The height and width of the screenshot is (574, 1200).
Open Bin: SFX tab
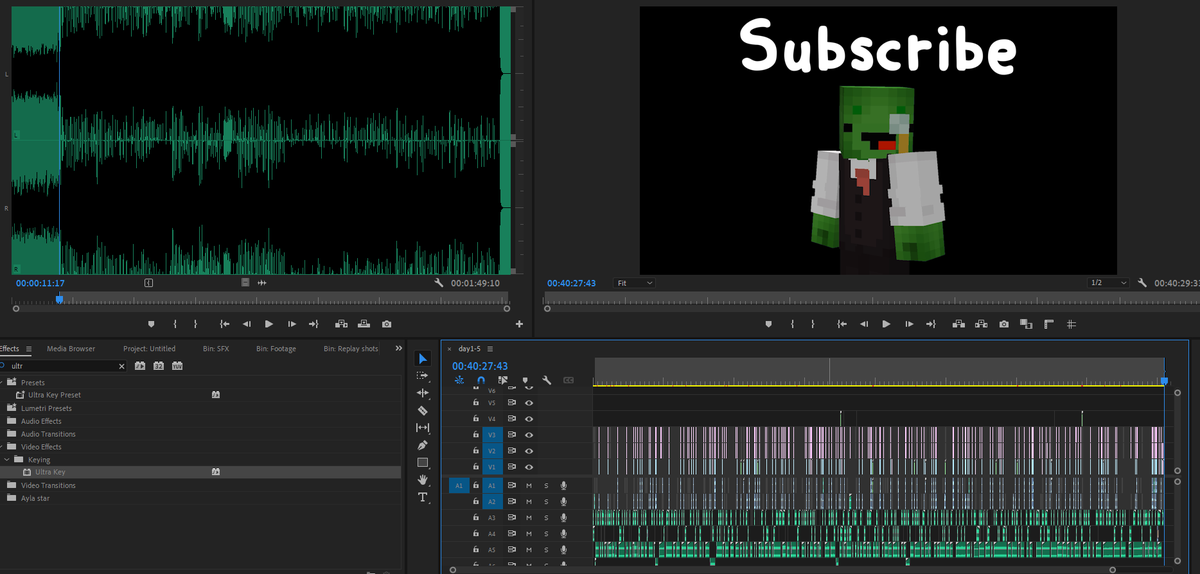(x=216, y=348)
